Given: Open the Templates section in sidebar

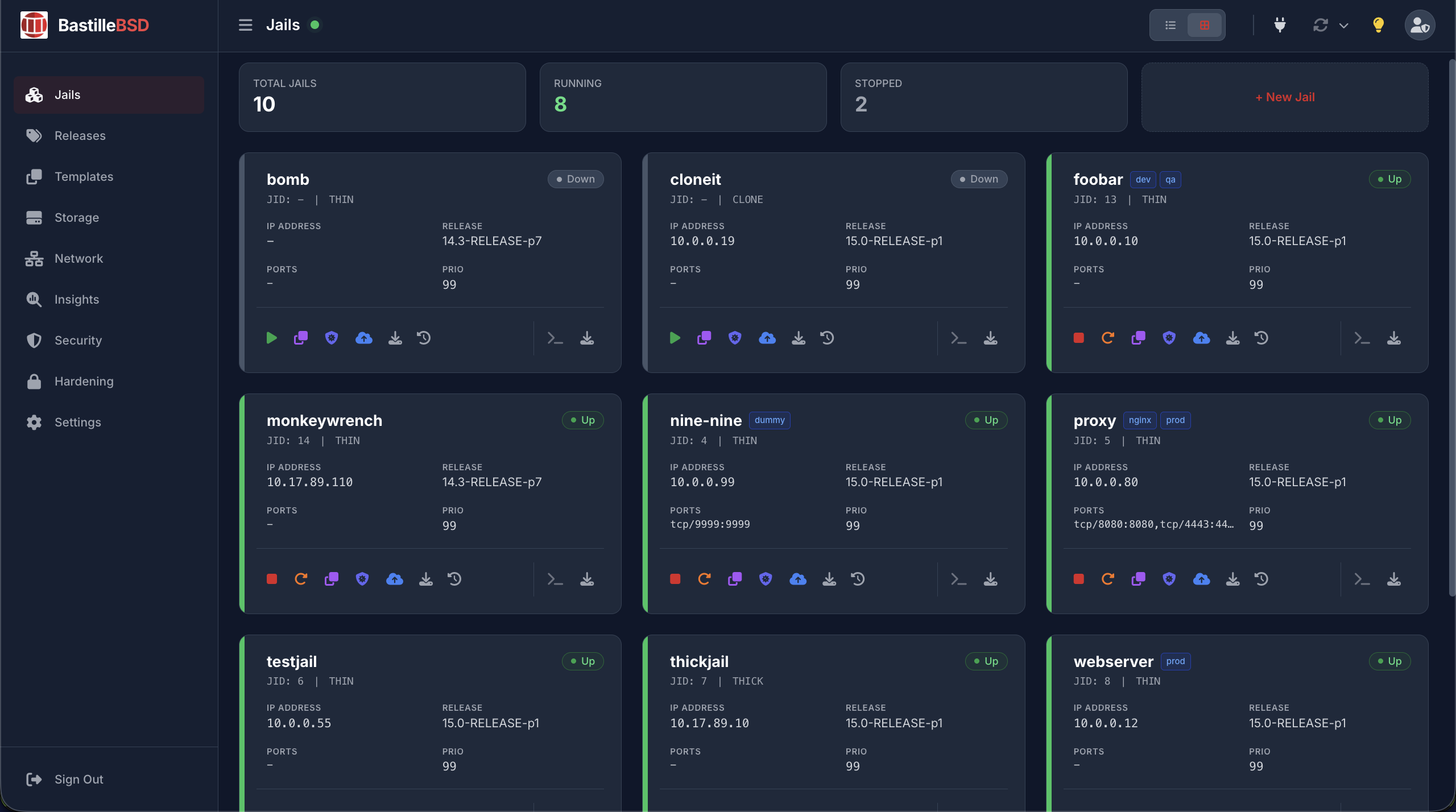Looking at the screenshot, I should pos(84,177).
